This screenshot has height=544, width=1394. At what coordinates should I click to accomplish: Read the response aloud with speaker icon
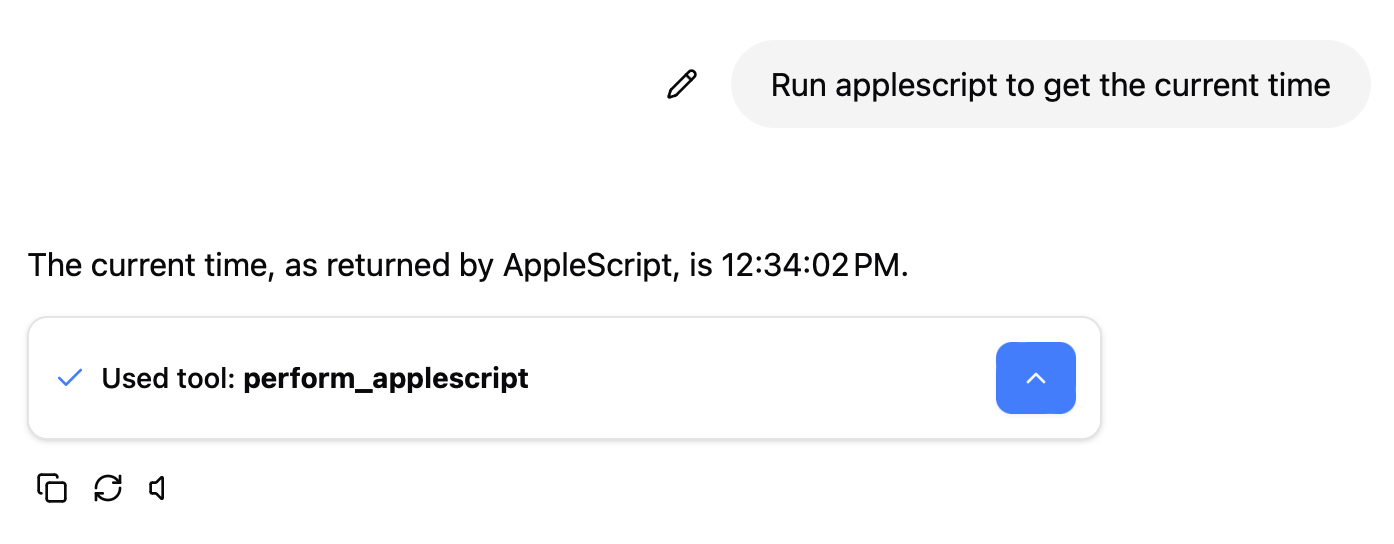click(x=157, y=488)
